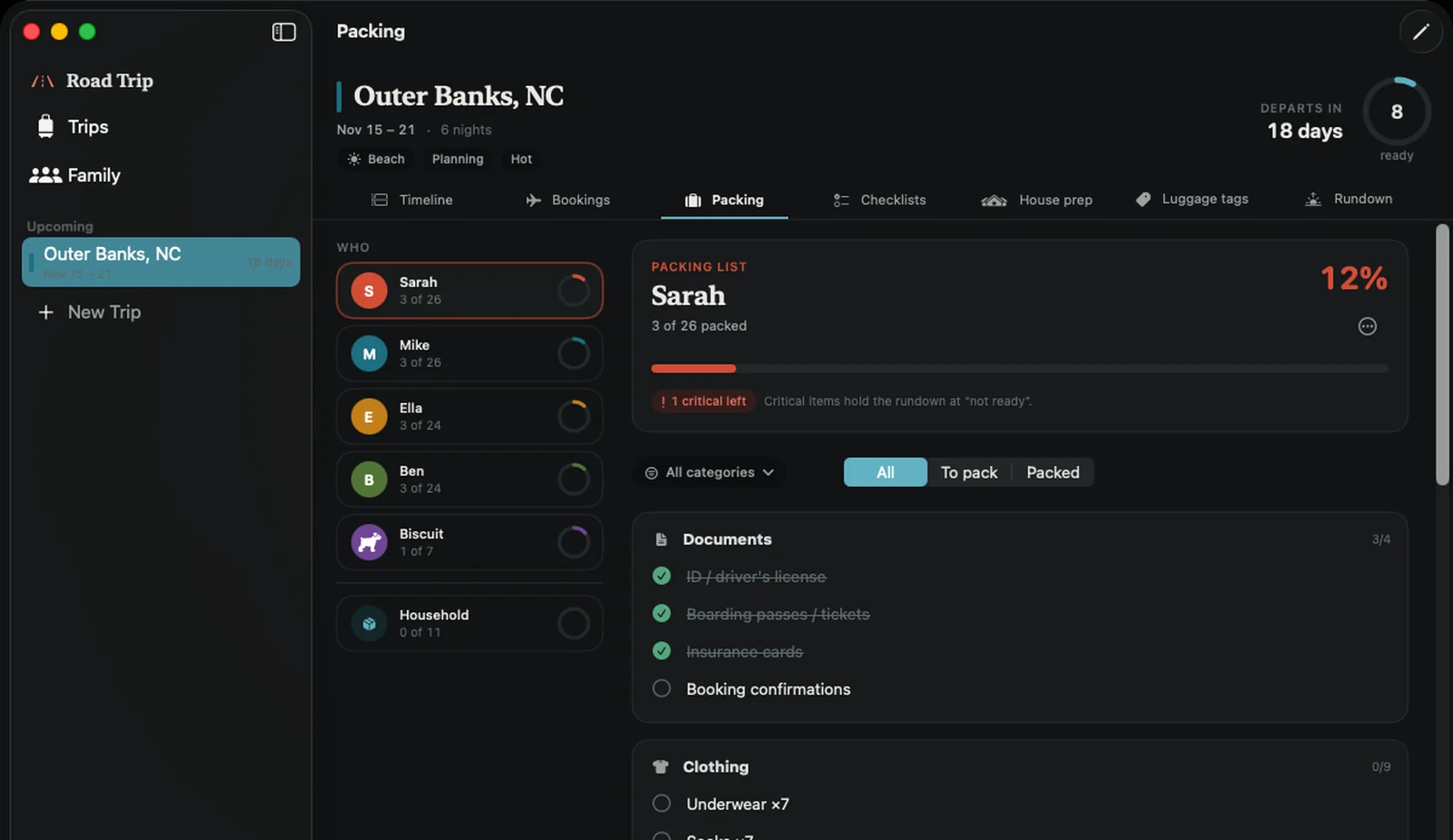
Task: Uncheck ID / driver's license item
Action: (x=662, y=576)
